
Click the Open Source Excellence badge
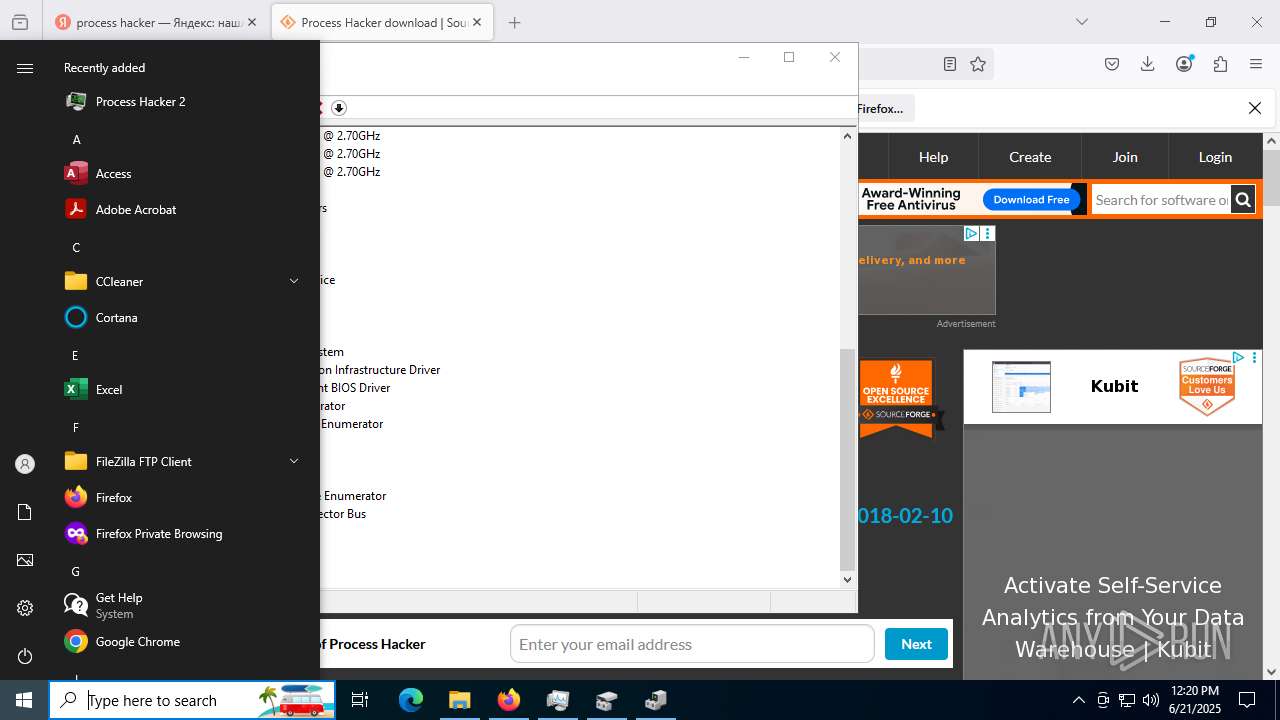[x=896, y=398]
